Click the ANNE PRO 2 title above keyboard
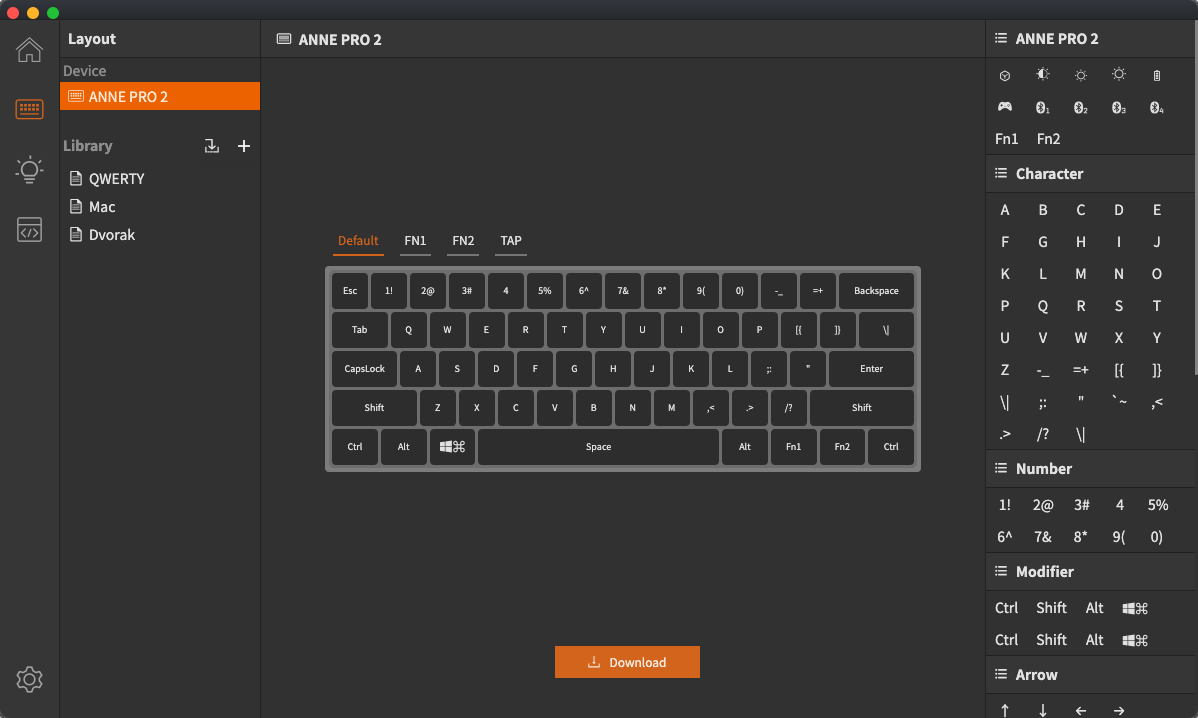 point(339,39)
